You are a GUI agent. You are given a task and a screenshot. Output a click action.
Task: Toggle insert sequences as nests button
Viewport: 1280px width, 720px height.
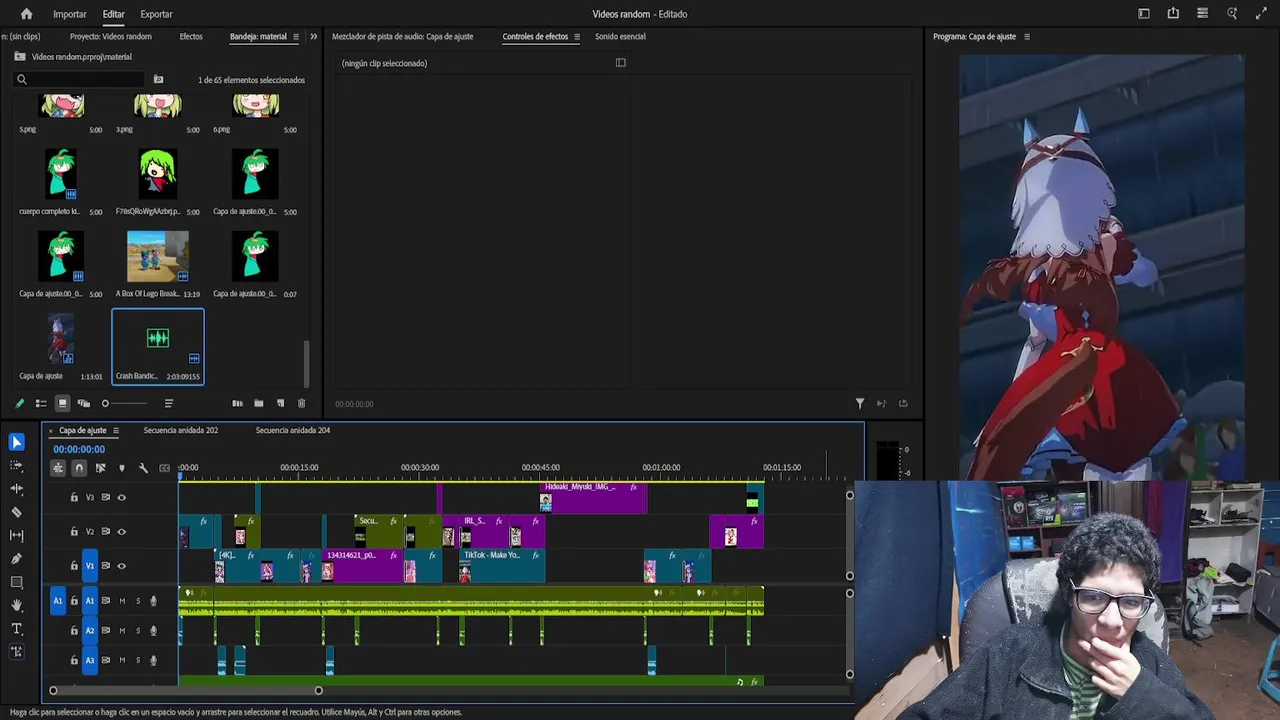pos(58,468)
